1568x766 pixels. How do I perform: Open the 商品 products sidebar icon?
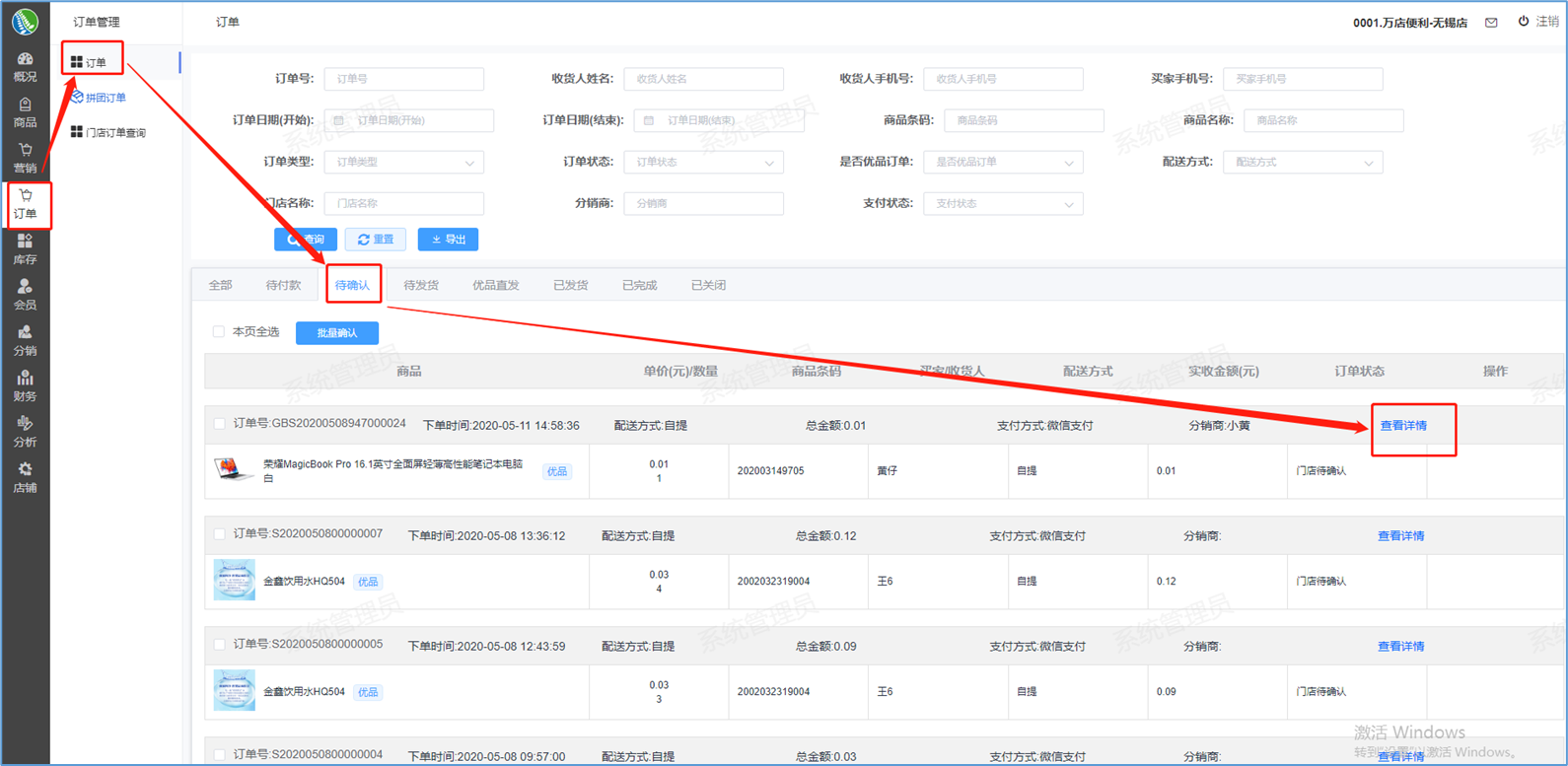(x=25, y=112)
